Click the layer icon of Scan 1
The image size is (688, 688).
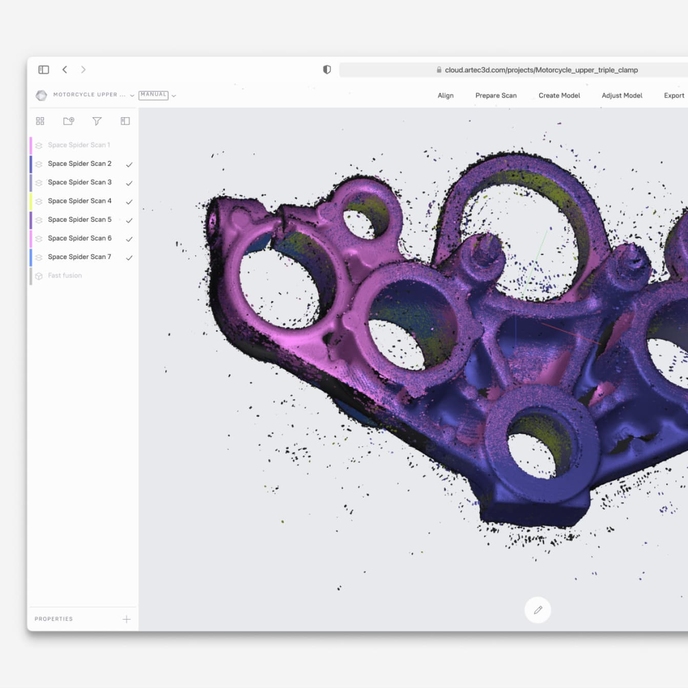39,146
